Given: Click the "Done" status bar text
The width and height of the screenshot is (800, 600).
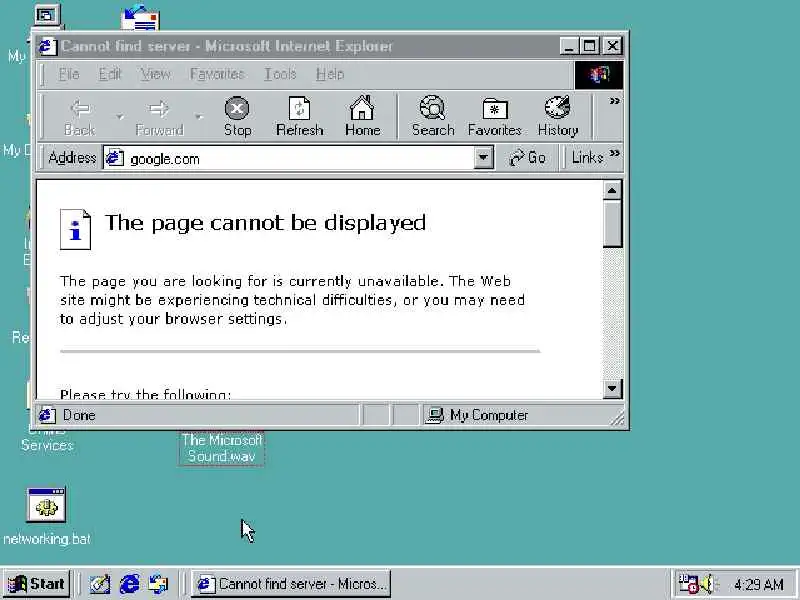Looking at the screenshot, I should 79,415.
